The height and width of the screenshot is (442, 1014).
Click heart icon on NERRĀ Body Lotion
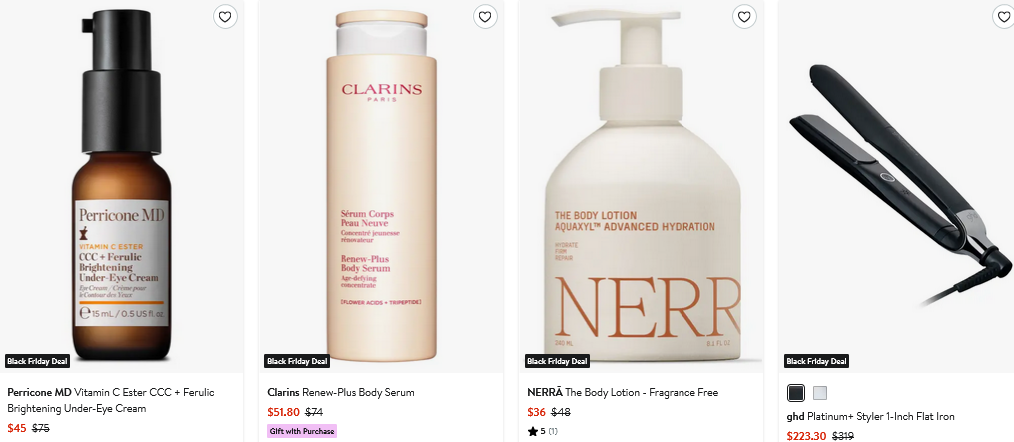pos(744,17)
